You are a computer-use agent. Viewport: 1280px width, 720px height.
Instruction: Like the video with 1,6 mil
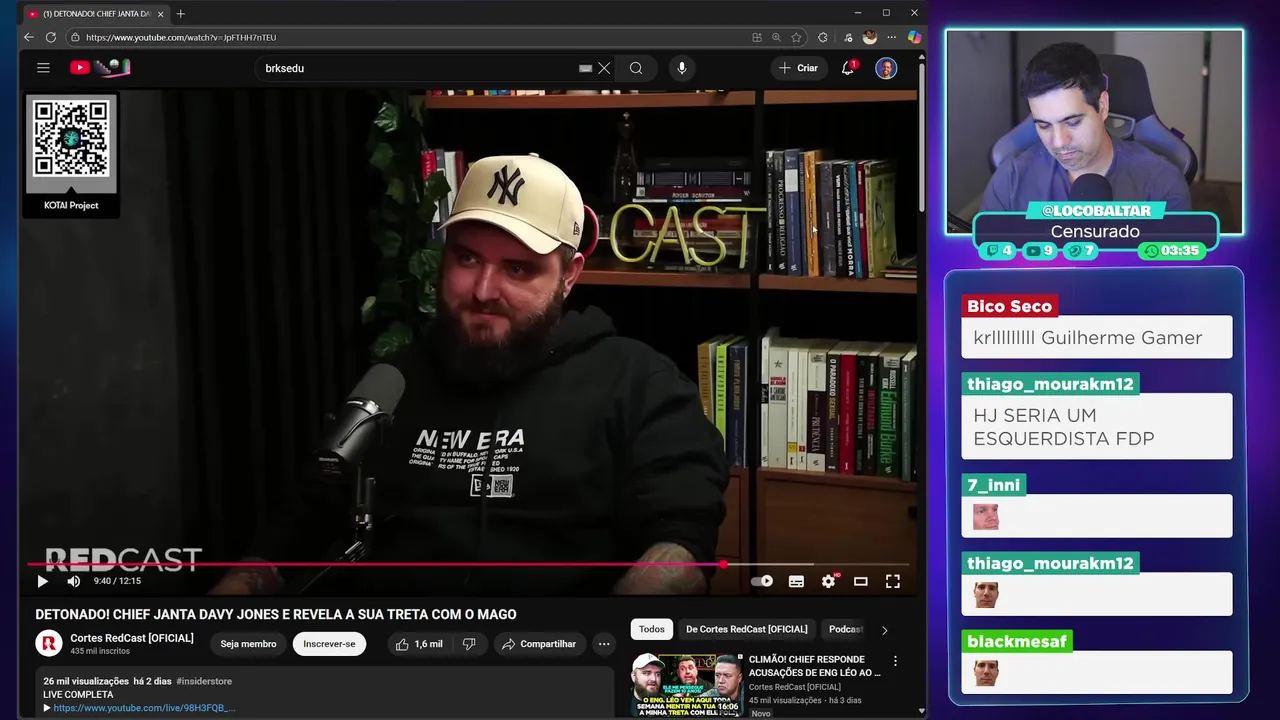pyautogui.click(x=419, y=644)
